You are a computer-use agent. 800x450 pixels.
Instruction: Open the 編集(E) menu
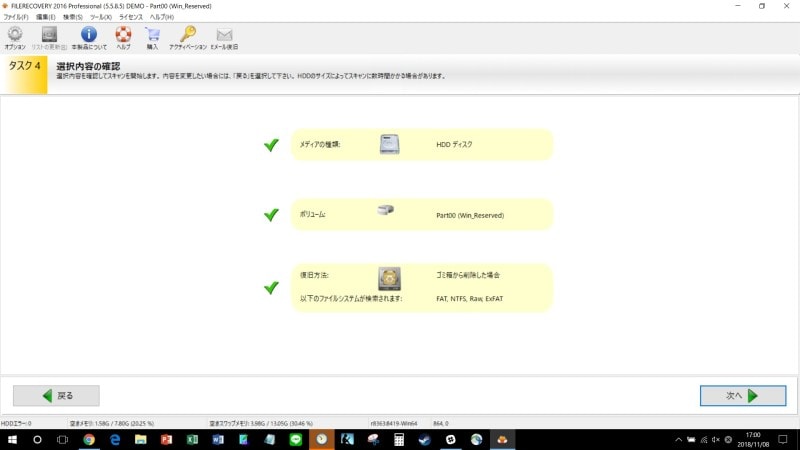(46, 17)
